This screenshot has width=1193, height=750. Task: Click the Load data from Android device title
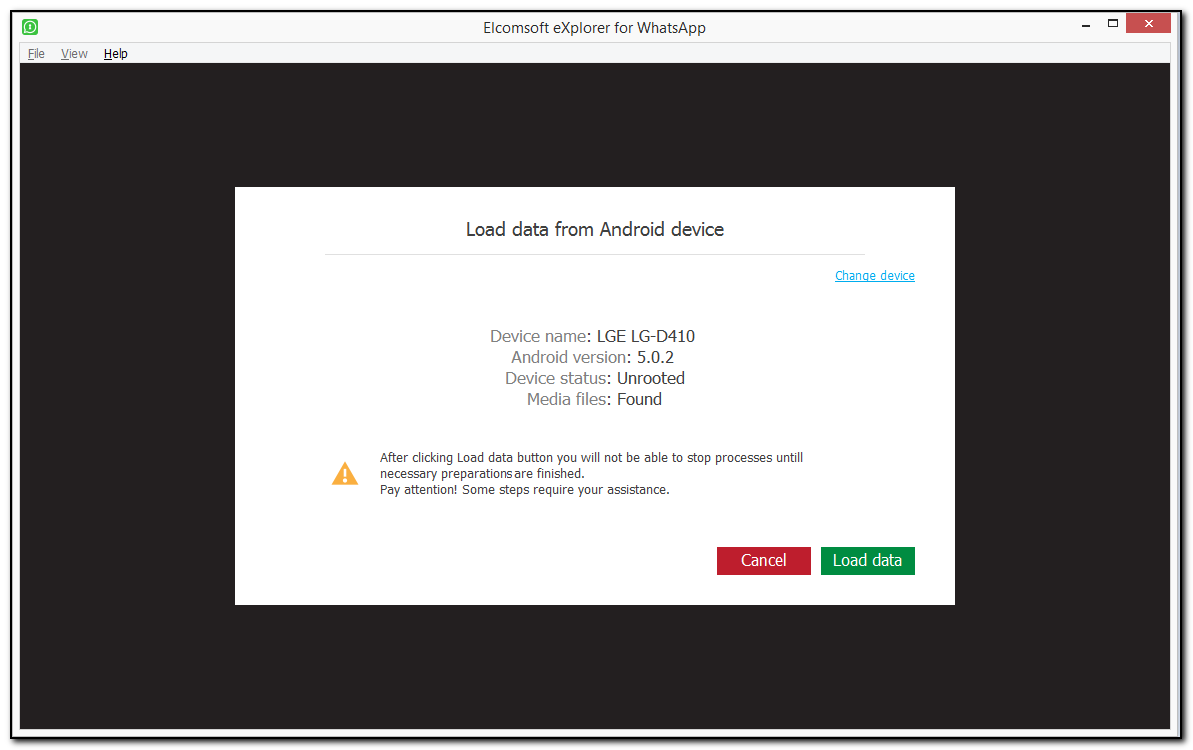594,229
